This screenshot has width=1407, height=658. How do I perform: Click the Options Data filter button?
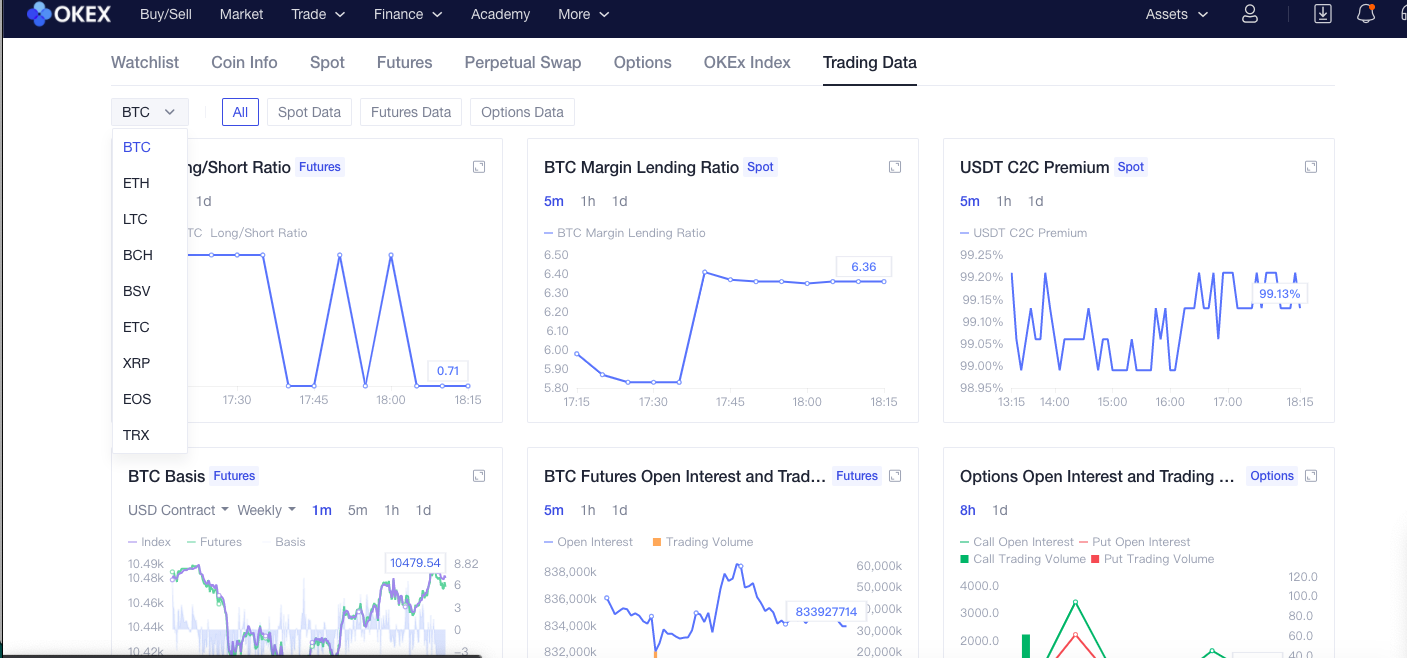coord(522,112)
